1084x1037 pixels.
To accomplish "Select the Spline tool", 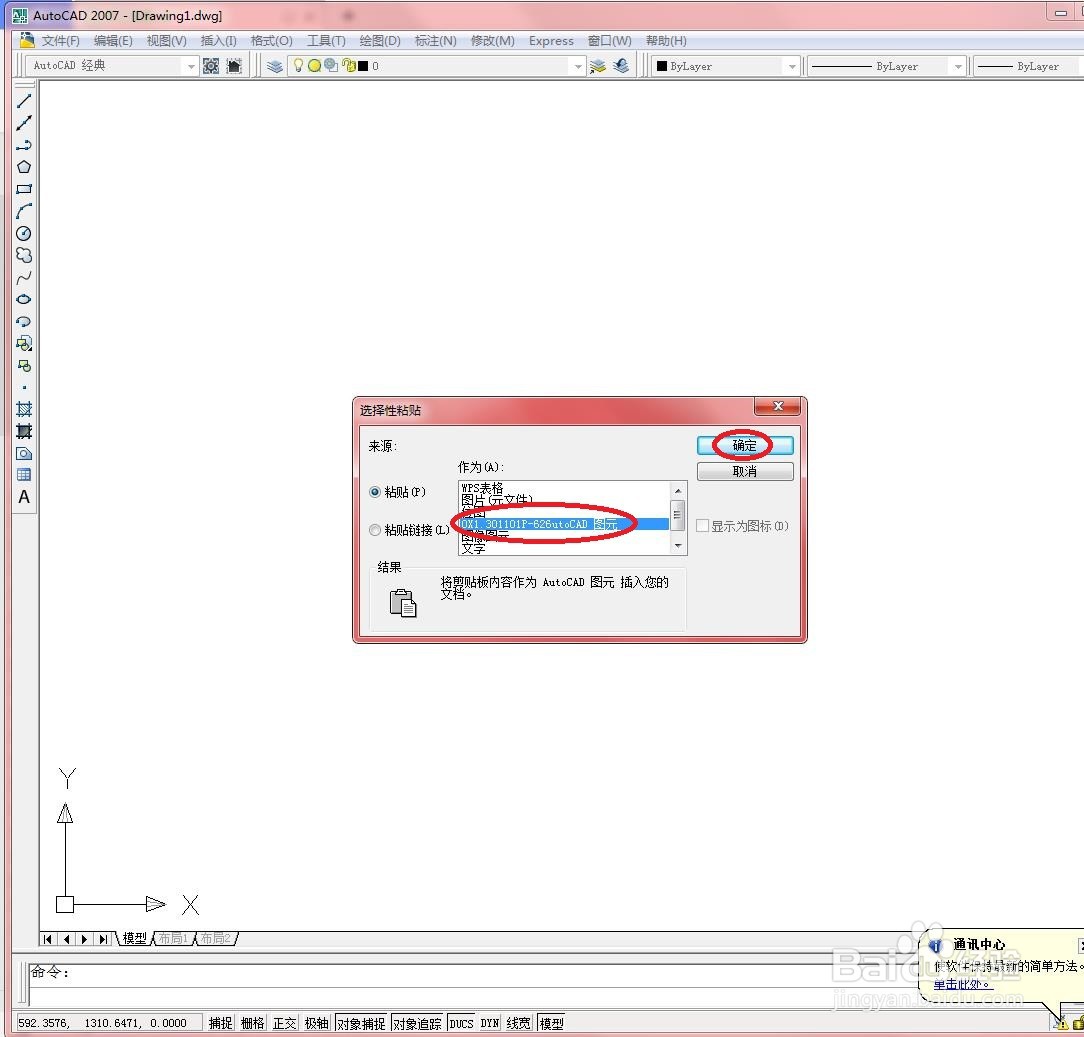I will pyautogui.click(x=24, y=278).
